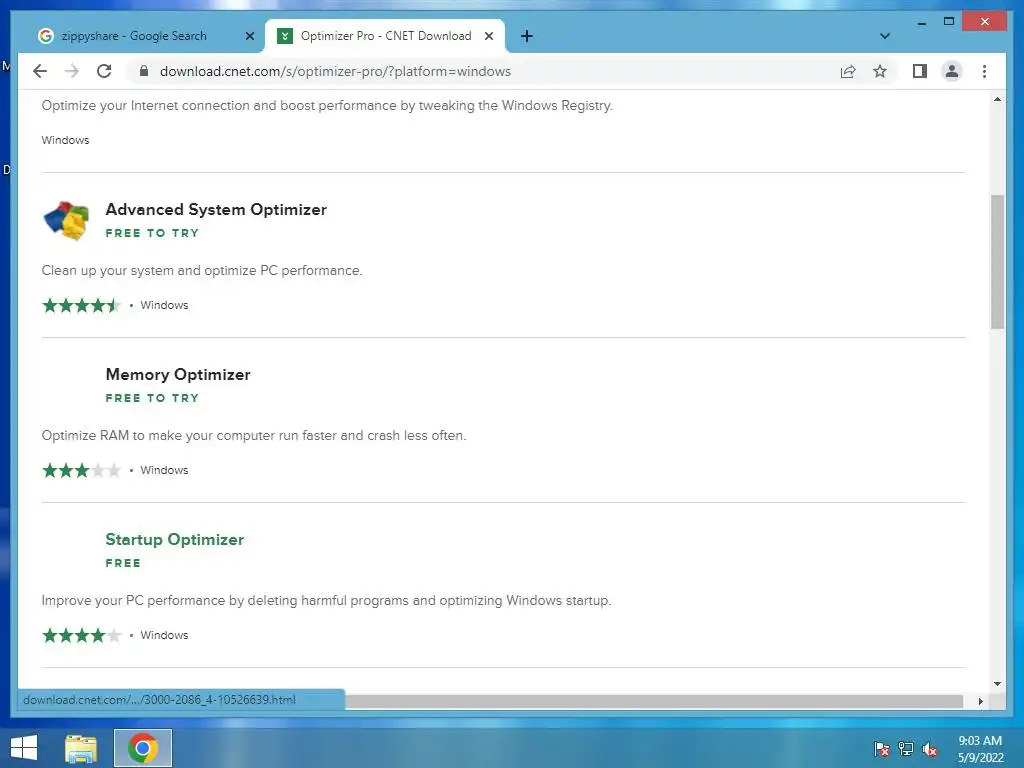Click the scroll up arrow

point(997,100)
